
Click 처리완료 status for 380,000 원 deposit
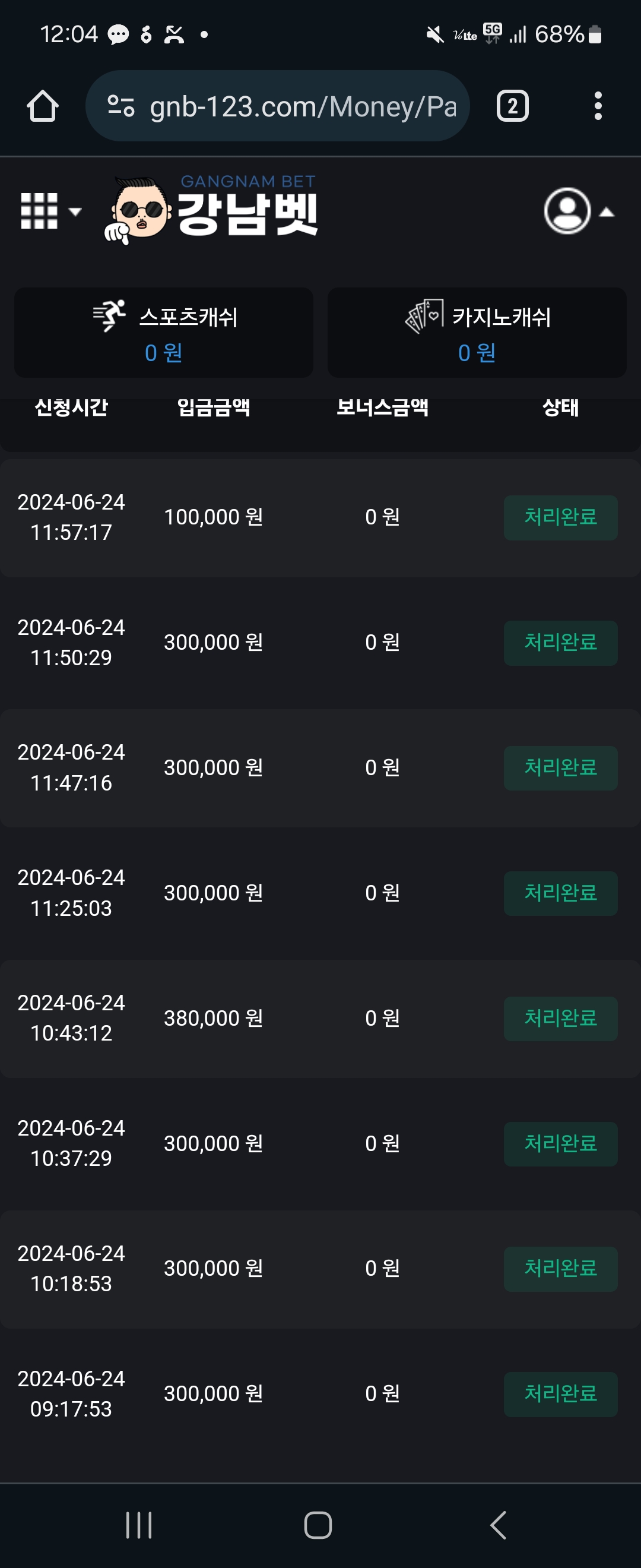point(560,1019)
